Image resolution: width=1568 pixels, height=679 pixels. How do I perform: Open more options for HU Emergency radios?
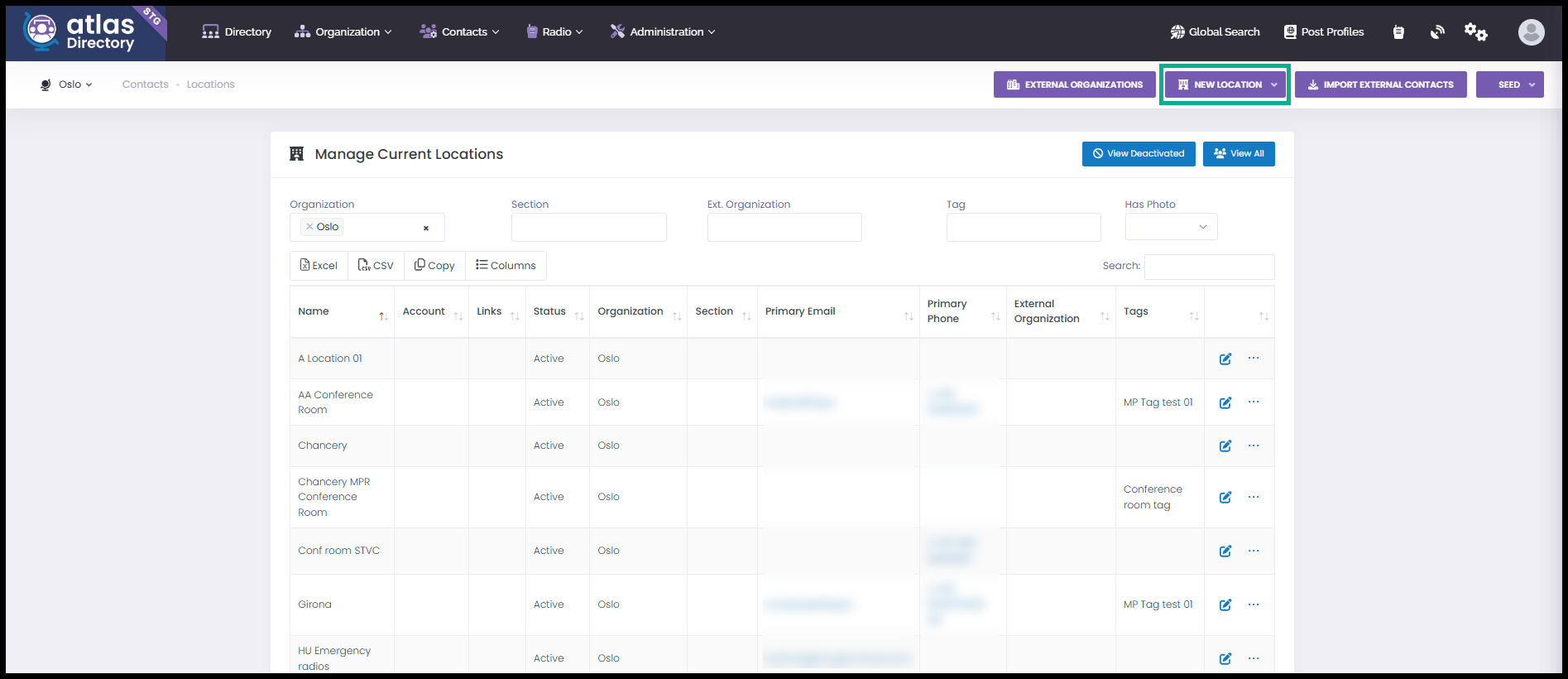tap(1254, 658)
